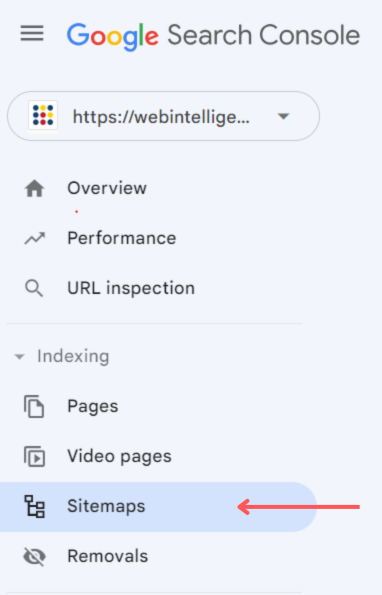Click the Video pages play icon
This screenshot has width=382, height=595.
point(34,456)
